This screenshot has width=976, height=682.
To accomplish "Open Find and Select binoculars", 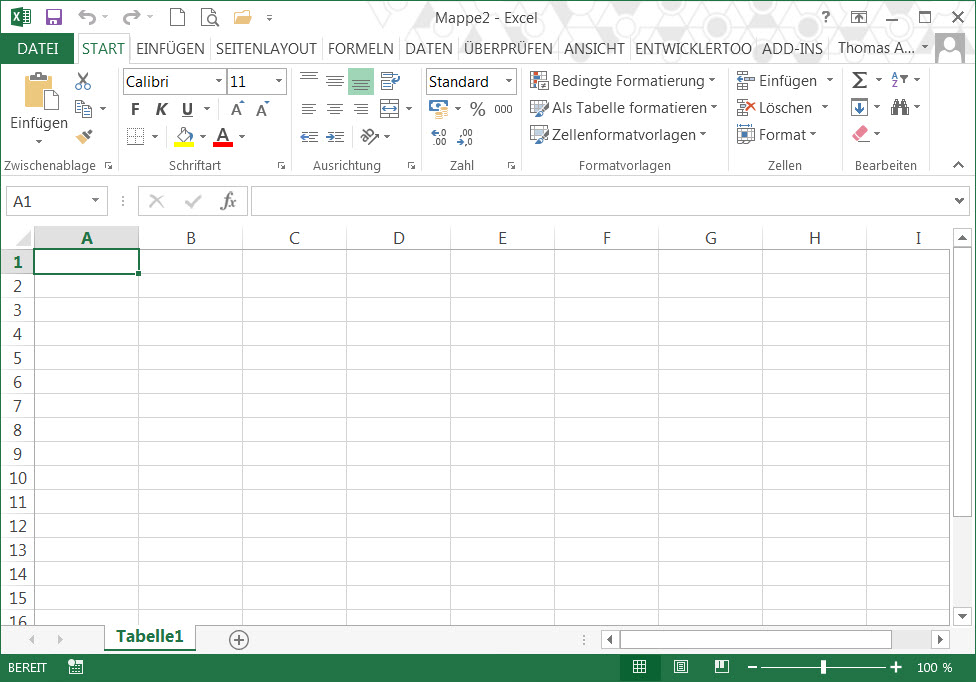I will pos(899,107).
